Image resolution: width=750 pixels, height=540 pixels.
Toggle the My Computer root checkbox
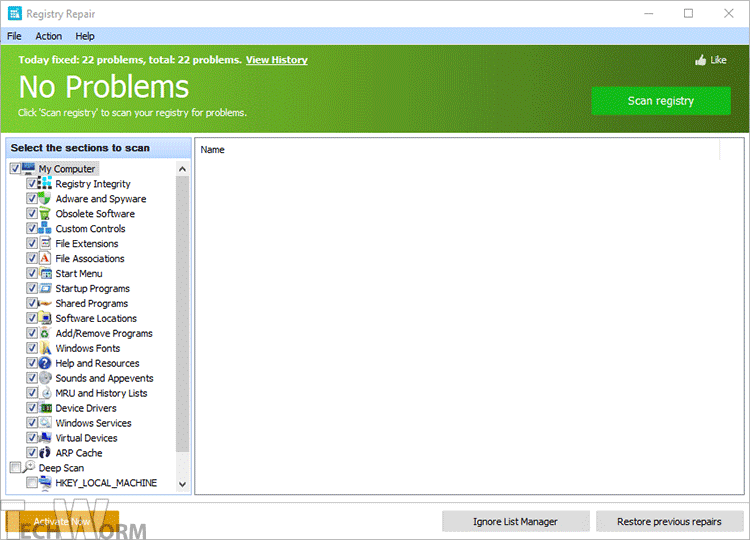click(15, 169)
